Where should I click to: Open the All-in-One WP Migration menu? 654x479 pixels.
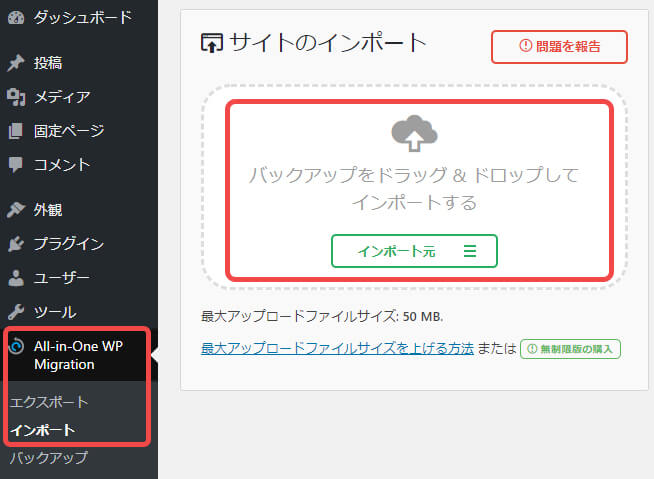tap(77, 355)
